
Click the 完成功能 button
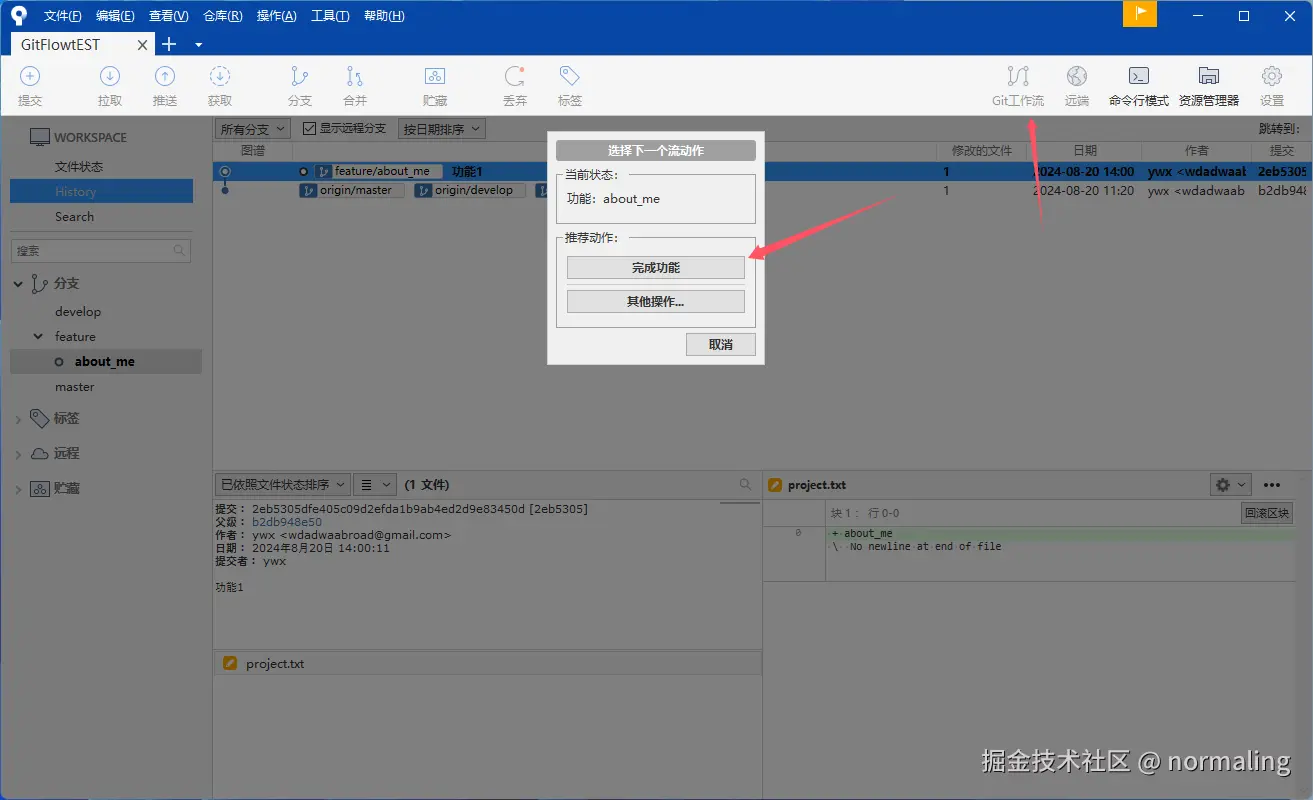pyautogui.click(x=656, y=268)
